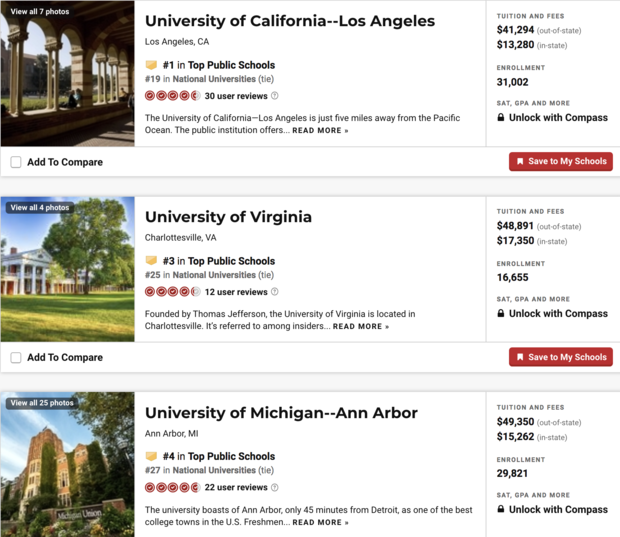Tick Add To Compare for University of Virginia
The image size is (620, 537).
click(x=16, y=357)
